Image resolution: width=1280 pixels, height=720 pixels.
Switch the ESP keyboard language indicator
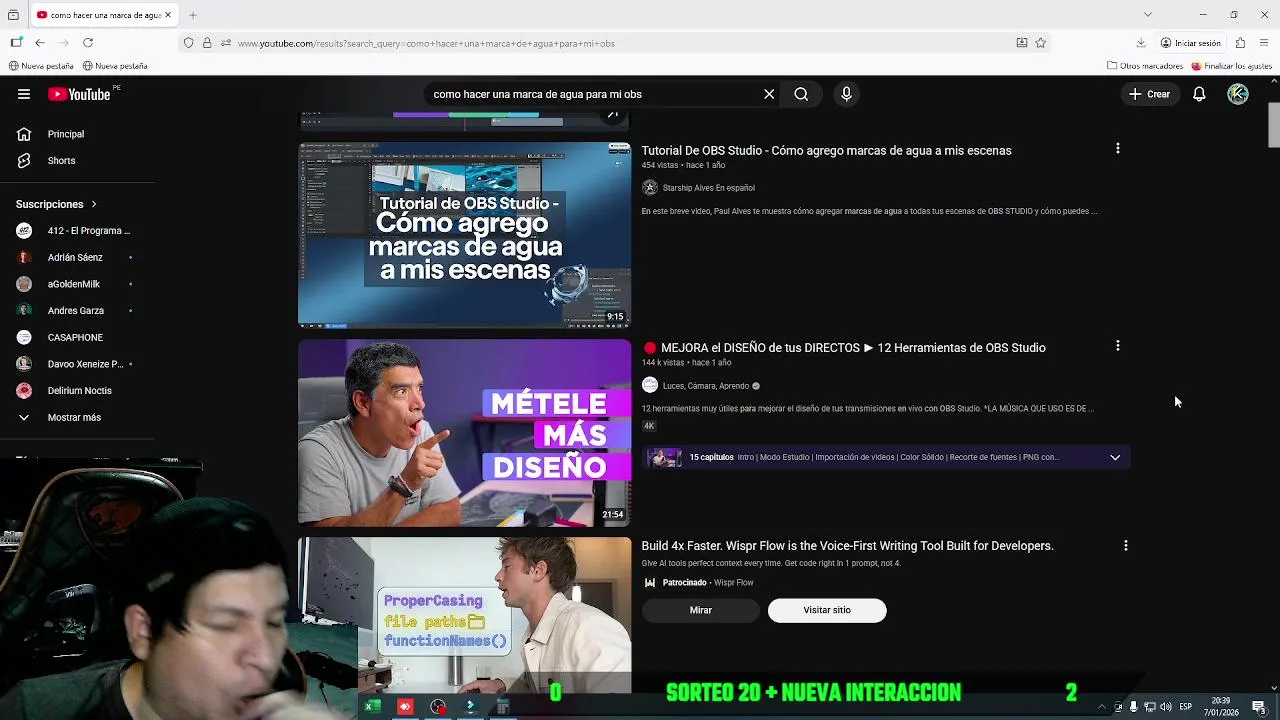point(1185,707)
